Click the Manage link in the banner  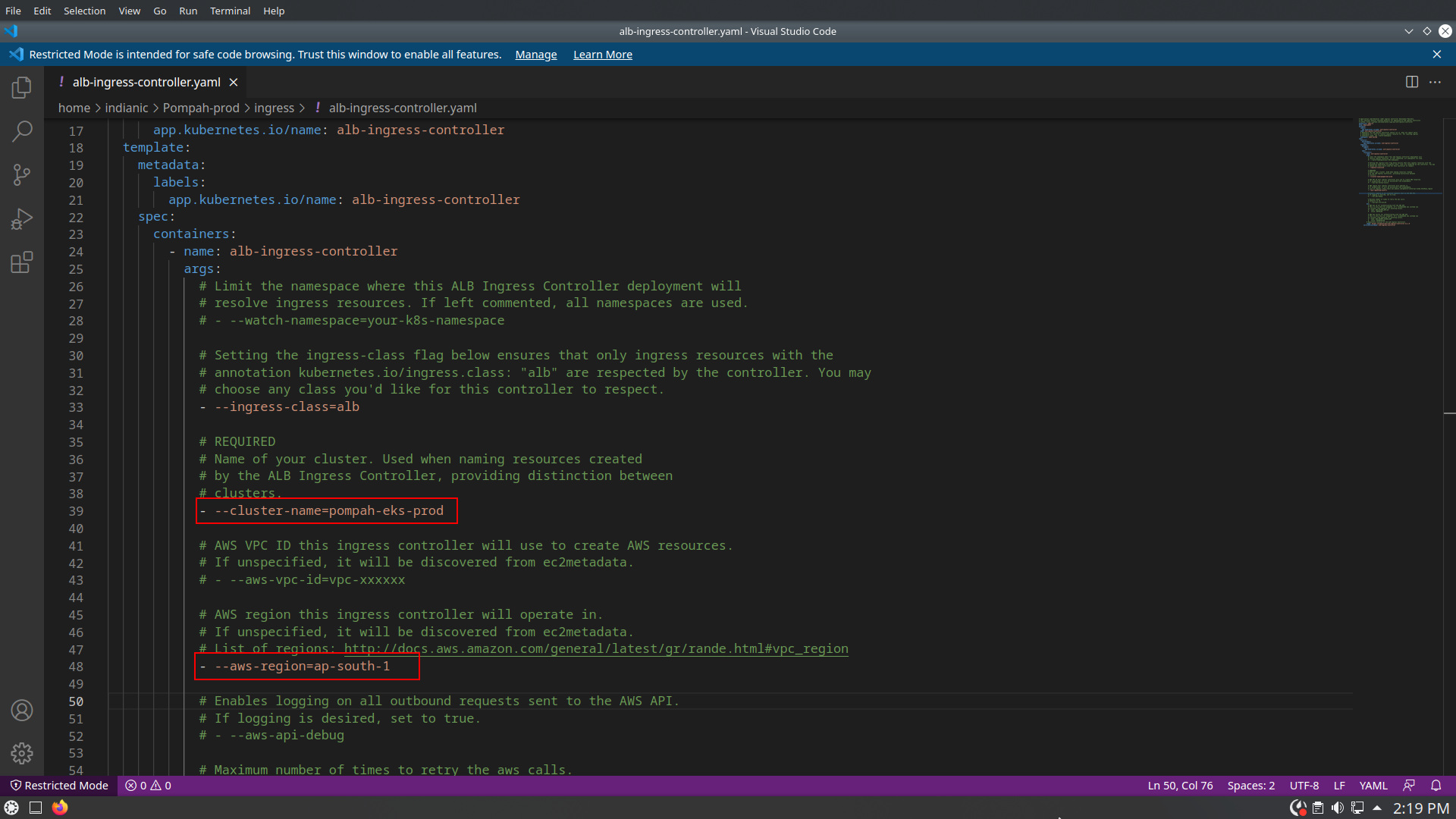(535, 55)
